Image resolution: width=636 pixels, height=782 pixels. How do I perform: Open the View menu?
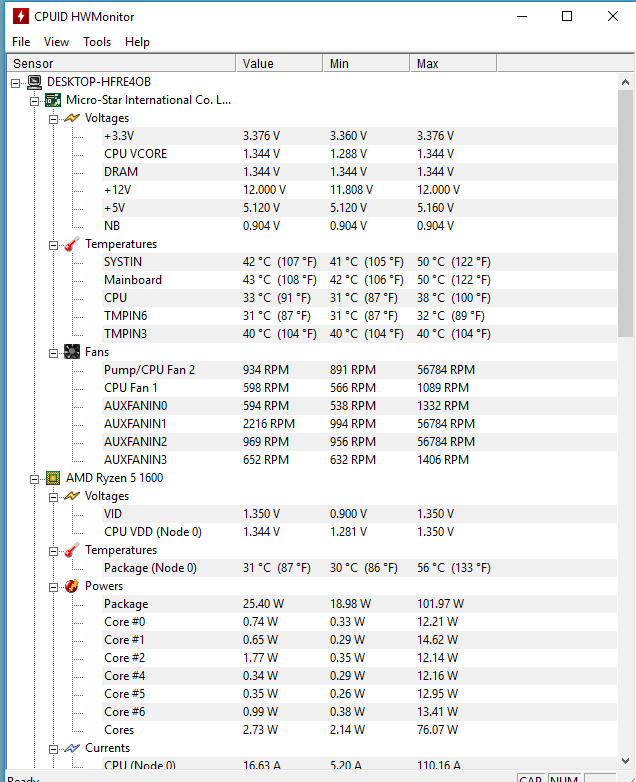(x=56, y=42)
